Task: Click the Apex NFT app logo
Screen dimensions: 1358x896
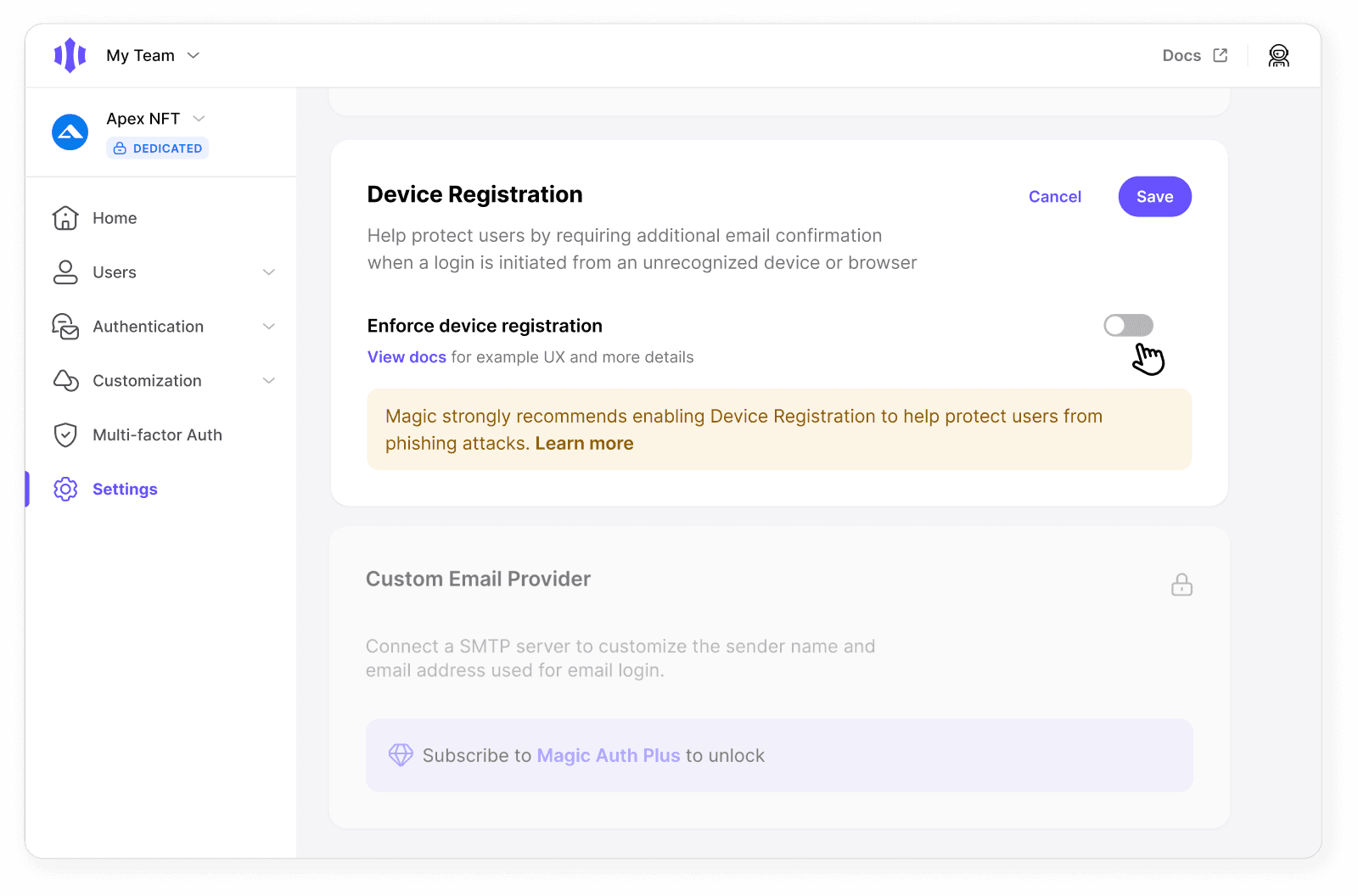Action: pyautogui.click(x=70, y=132)
